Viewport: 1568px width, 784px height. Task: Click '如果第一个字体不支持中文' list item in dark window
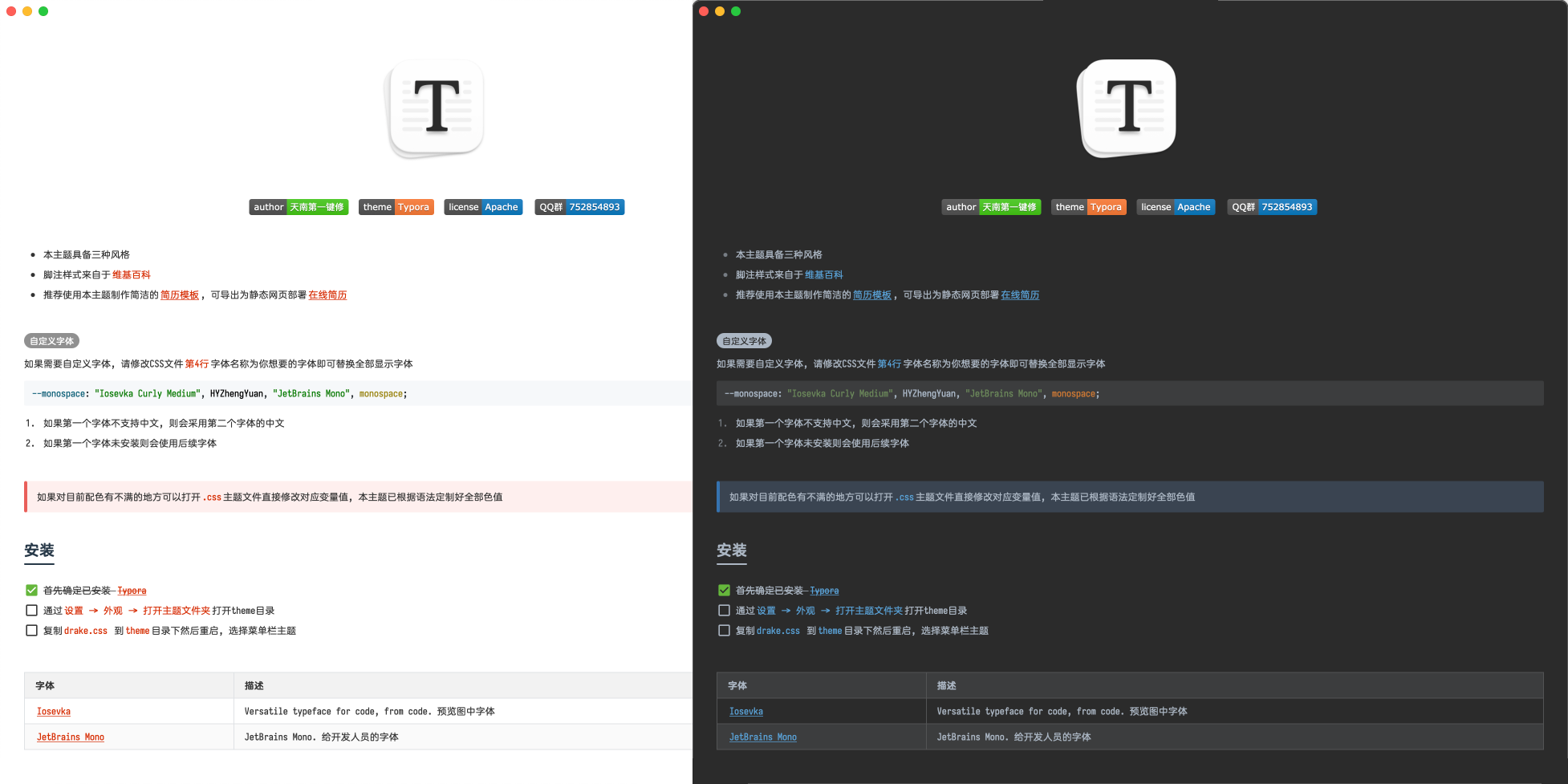(x=856, y=424)
